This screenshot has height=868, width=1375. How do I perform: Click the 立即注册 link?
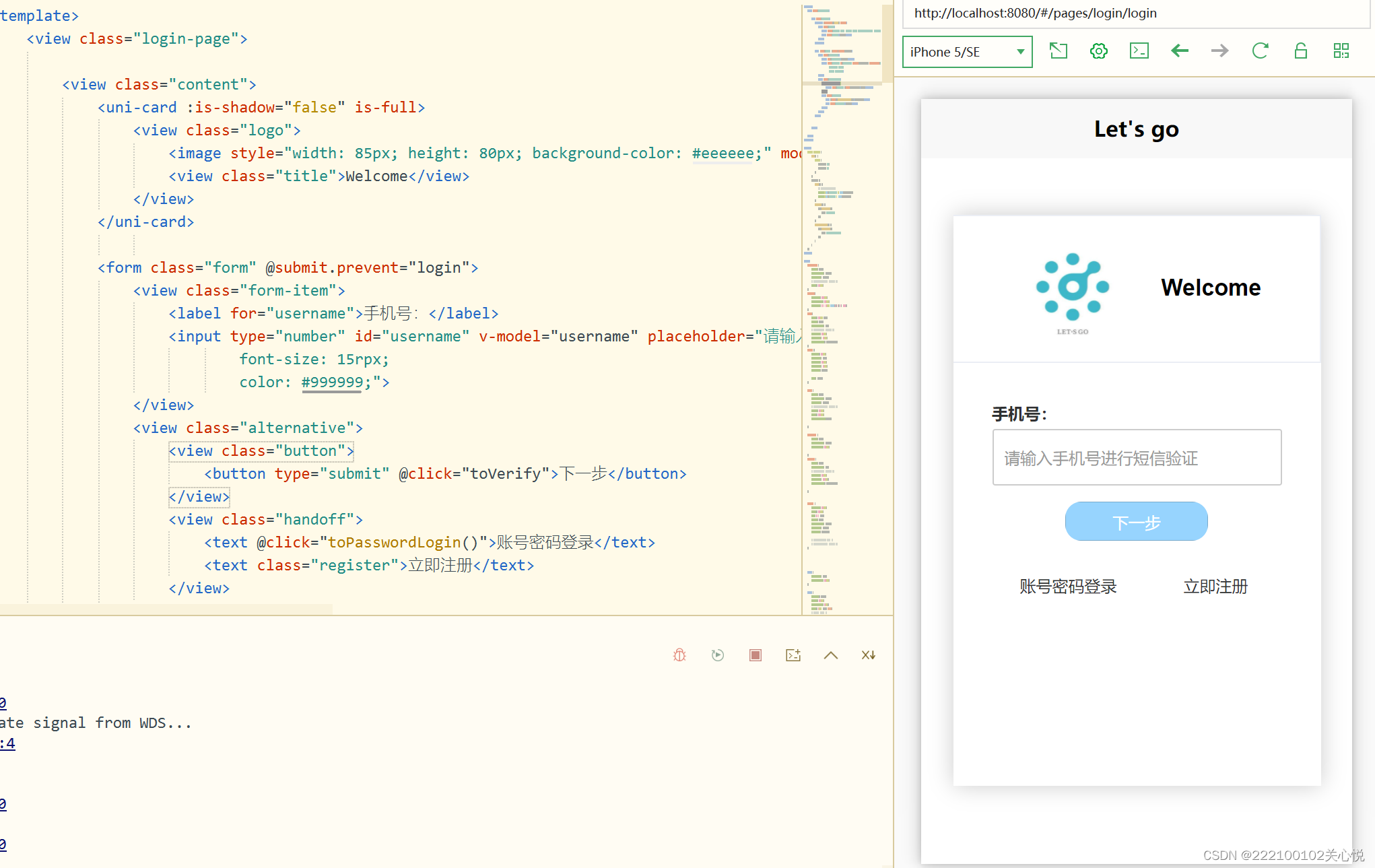tap(1215, 587)
